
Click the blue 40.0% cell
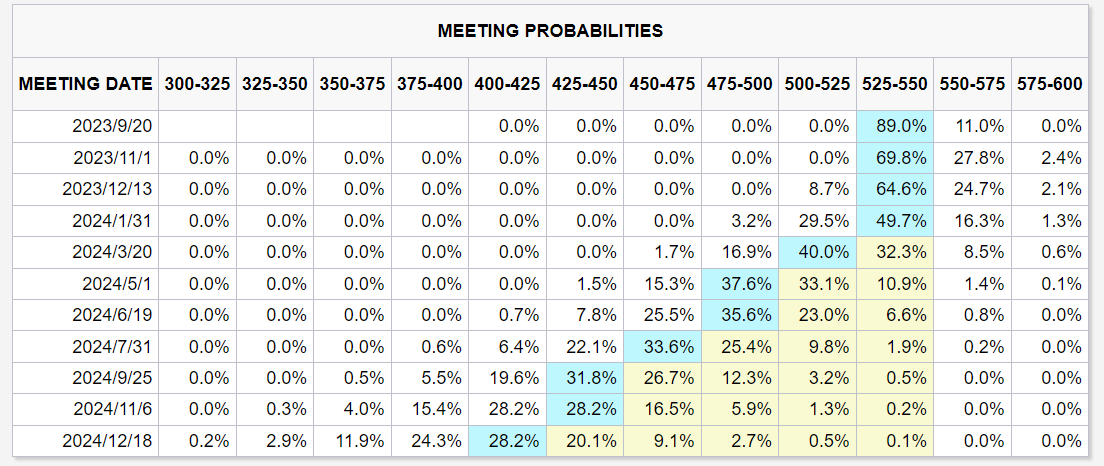click(818, 252)
